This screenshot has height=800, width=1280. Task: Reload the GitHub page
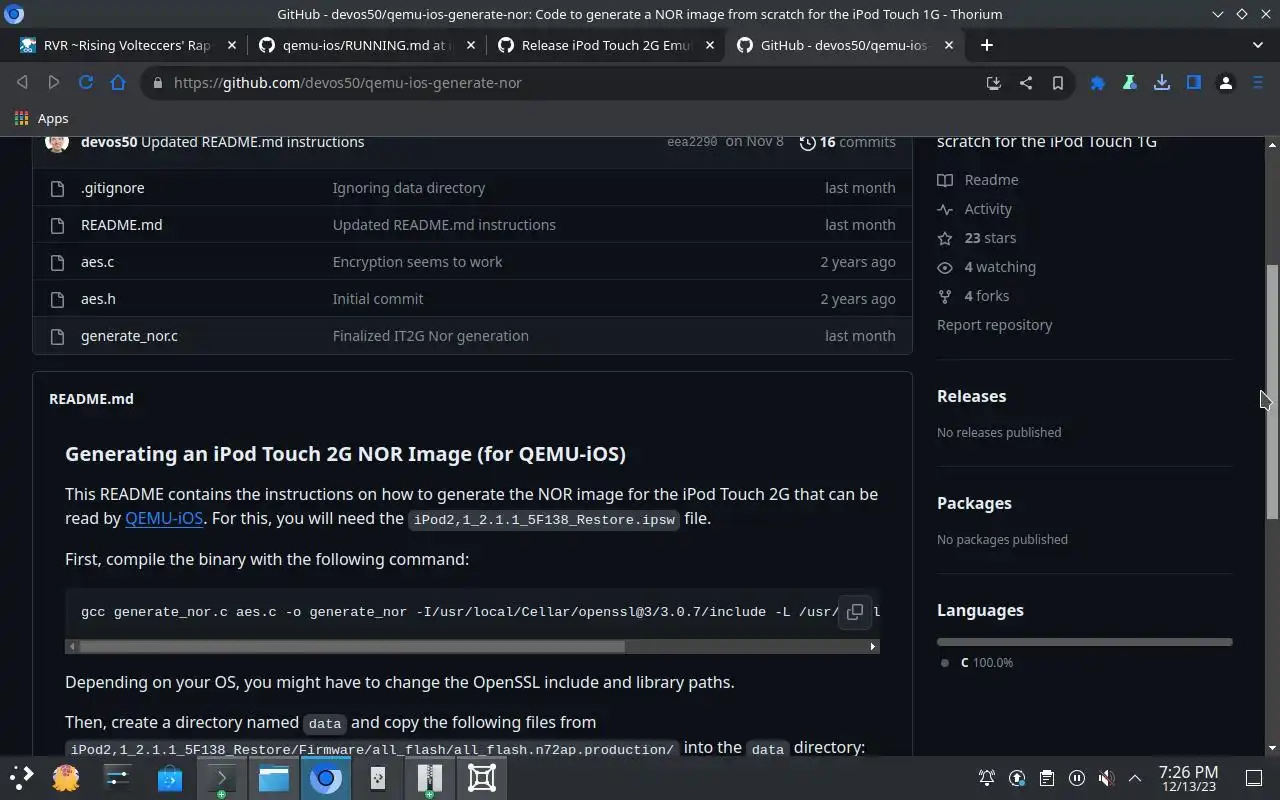point(86,83)
